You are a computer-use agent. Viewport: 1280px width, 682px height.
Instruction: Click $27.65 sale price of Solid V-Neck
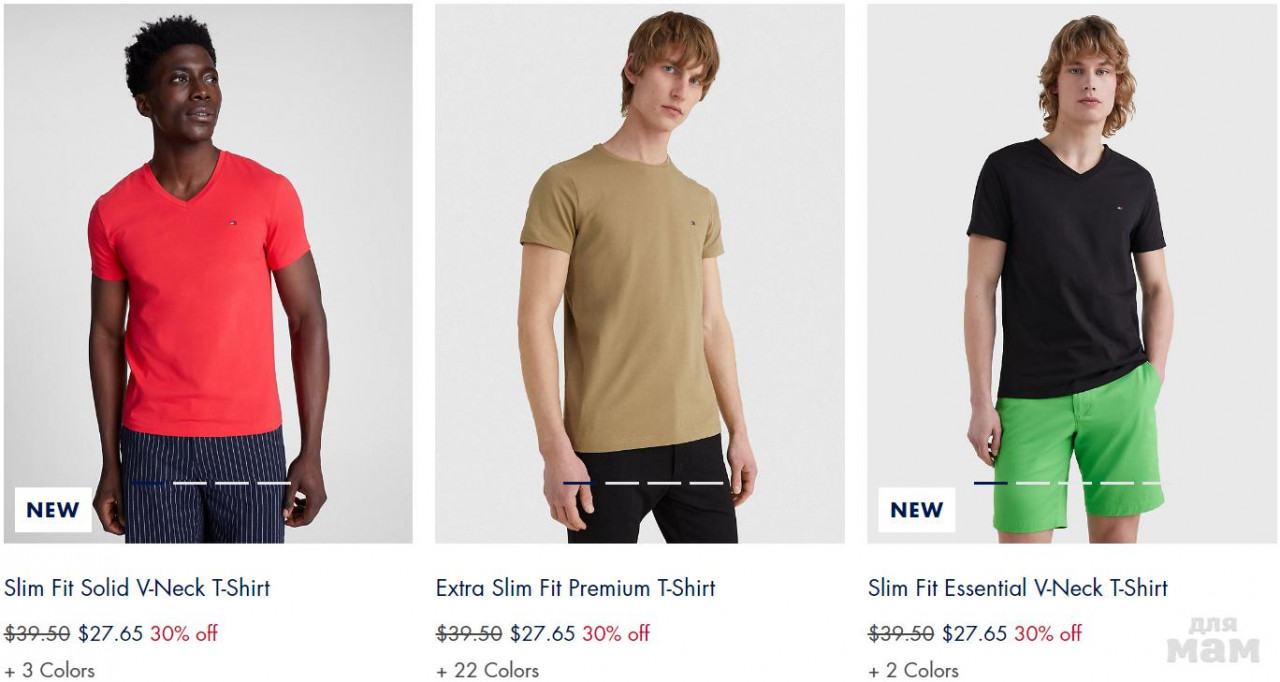(x=111, y=633)
